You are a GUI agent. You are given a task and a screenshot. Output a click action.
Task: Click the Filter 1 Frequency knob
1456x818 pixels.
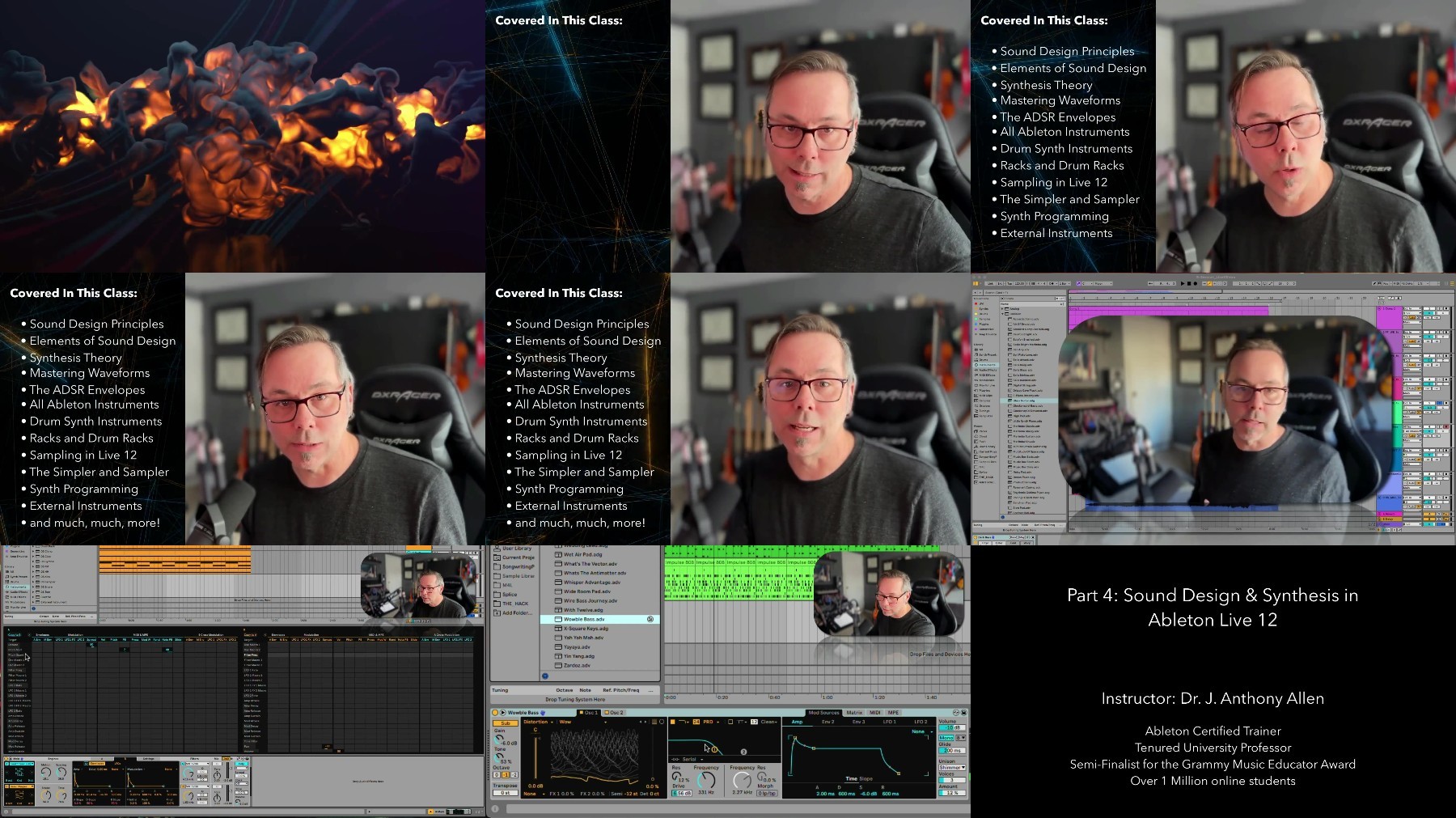[x=706, y=780]
